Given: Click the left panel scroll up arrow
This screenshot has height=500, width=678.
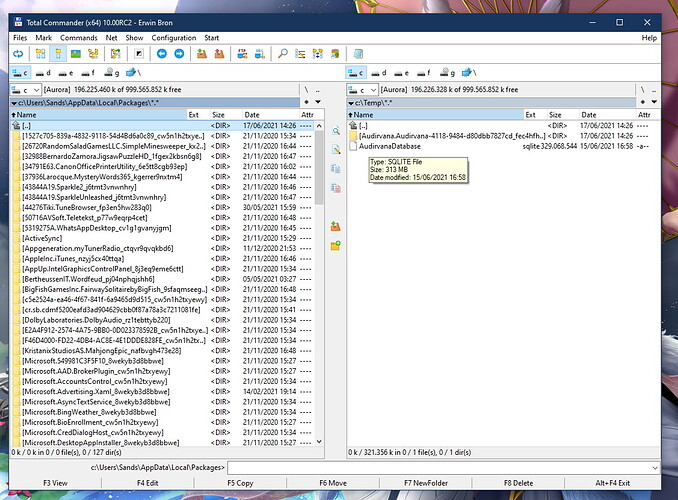Looking at the screenshot, I should coord(319,126).
